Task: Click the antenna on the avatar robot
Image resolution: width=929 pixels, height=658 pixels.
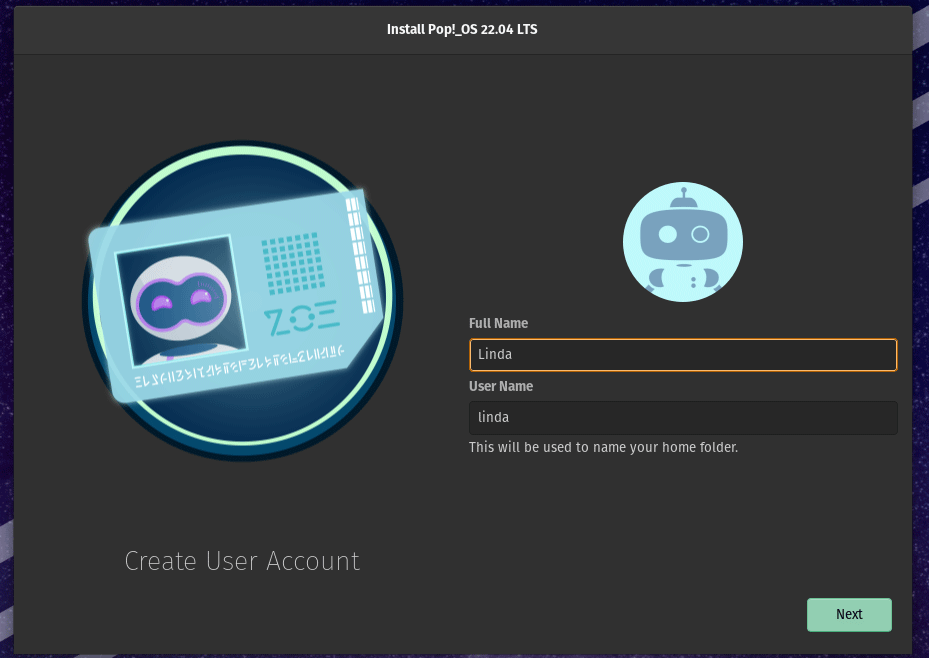Action: point(683,194)
